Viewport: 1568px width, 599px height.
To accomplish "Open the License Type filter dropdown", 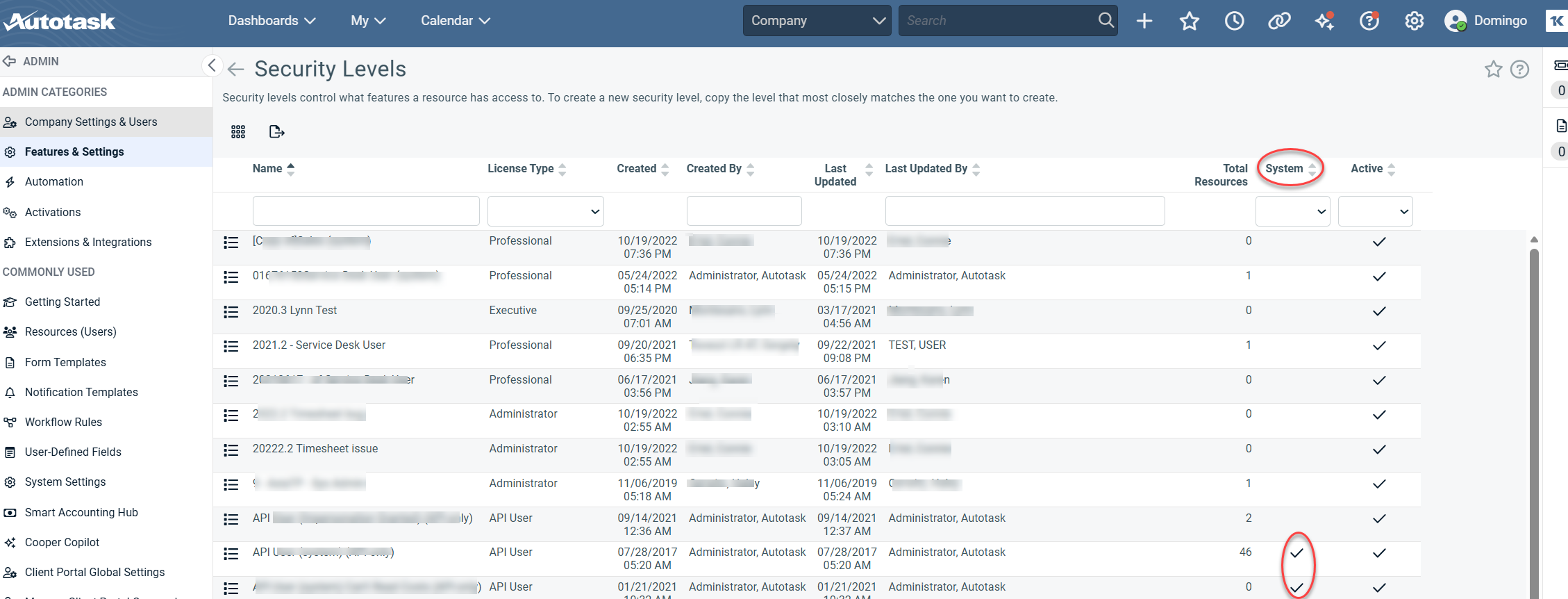I will click(545, 211).
